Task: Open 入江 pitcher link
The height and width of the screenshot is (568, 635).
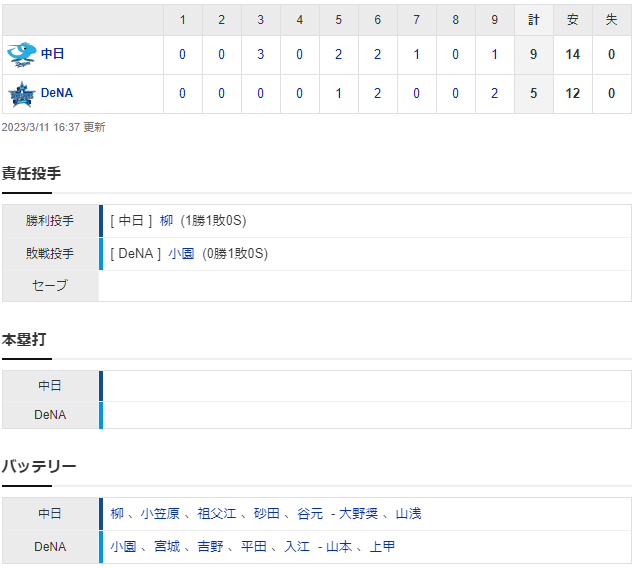Action: 297,547
